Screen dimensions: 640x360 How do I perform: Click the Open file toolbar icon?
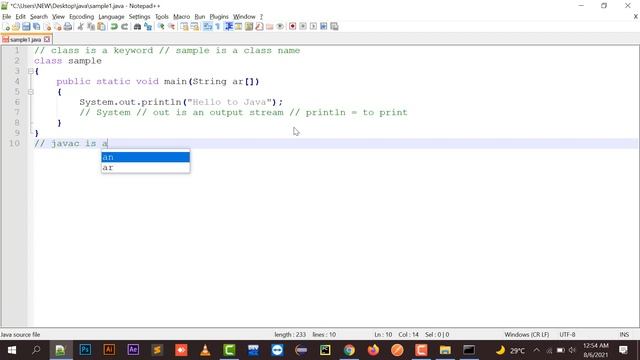[16, 27]
